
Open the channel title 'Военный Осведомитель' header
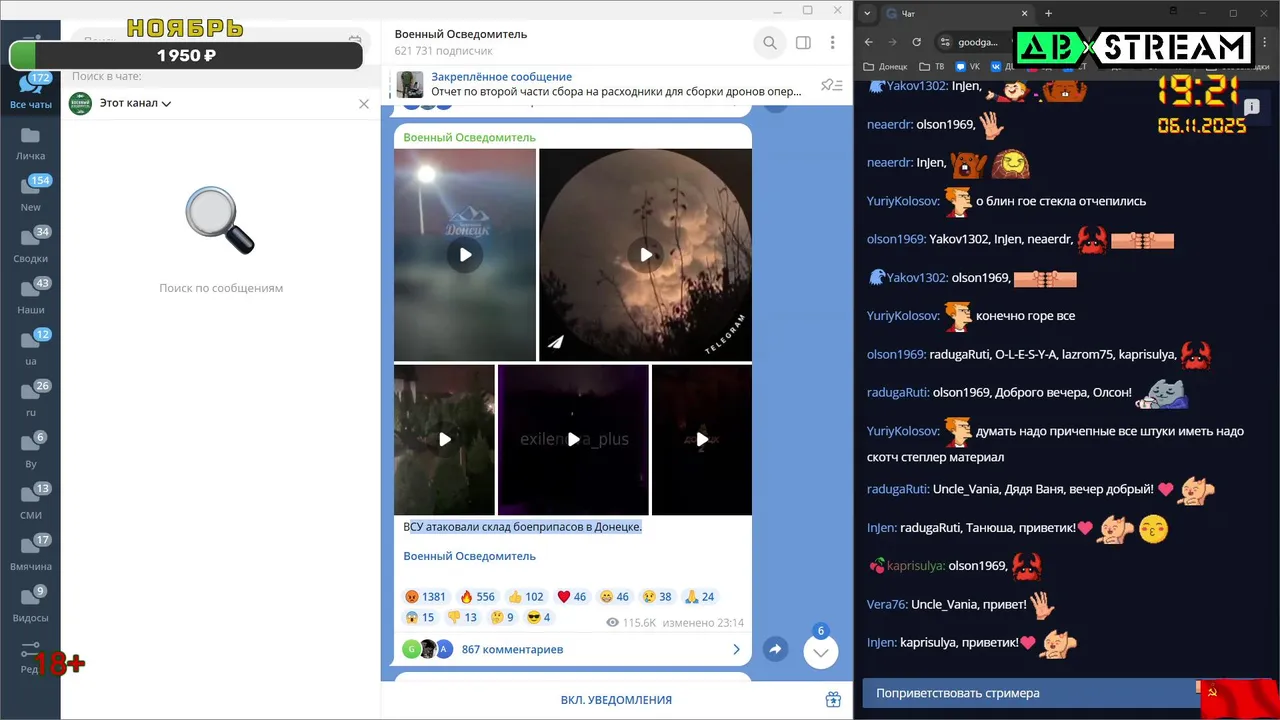461,34
